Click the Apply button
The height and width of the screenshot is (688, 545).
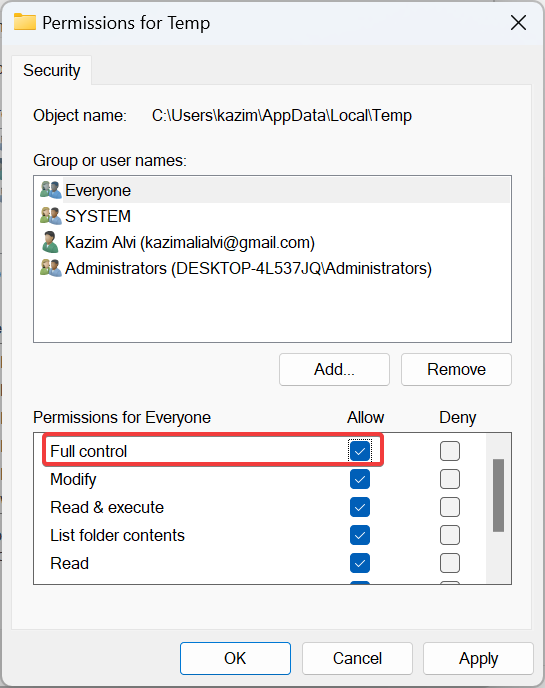point(478,658)
